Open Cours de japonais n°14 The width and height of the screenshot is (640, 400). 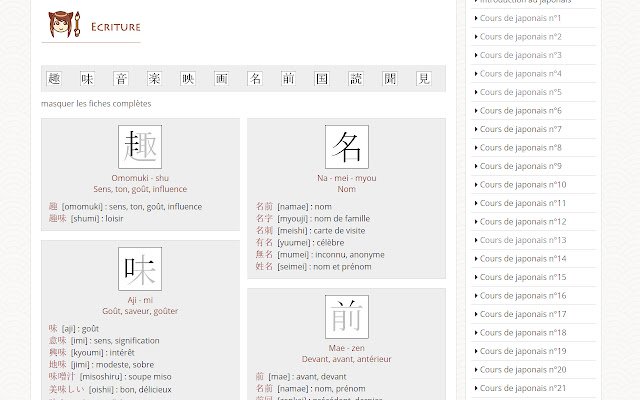pyautogui.click(x=523, y=259)
